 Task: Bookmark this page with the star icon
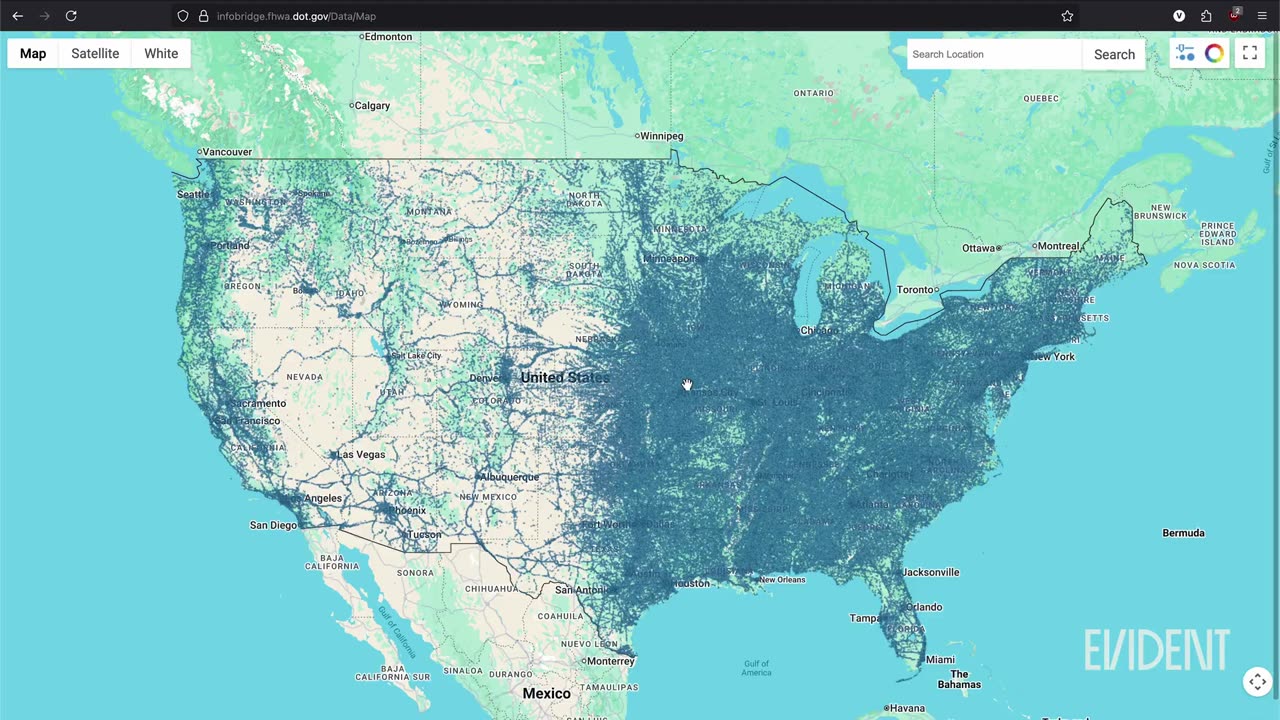pos(1067,16)
